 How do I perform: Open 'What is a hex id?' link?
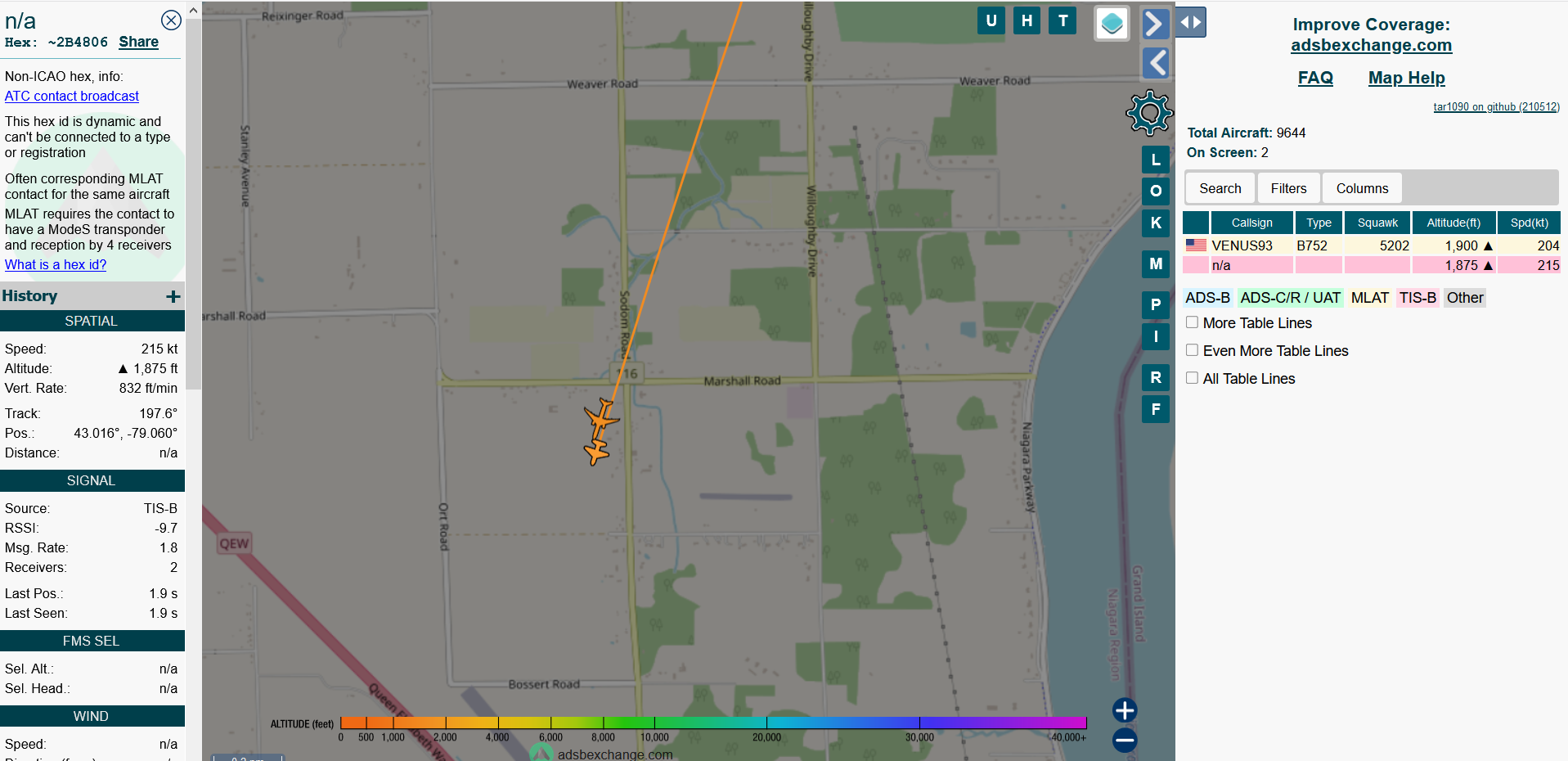tap(56, 264)
